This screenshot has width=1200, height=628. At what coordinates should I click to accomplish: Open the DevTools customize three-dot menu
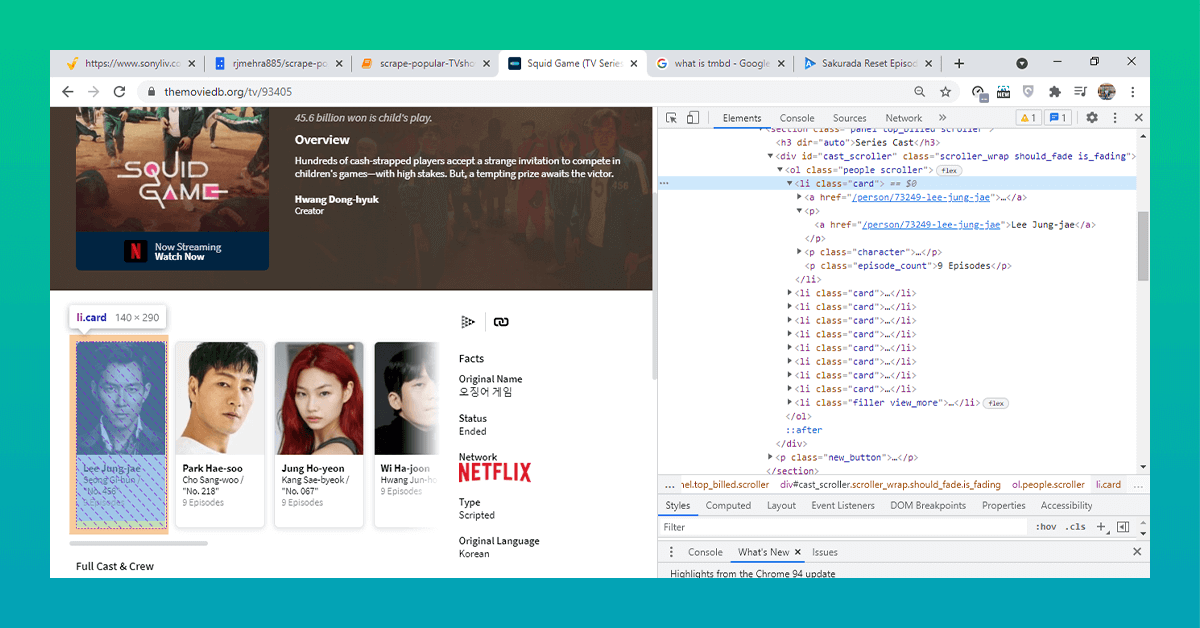pos(1115,118)
